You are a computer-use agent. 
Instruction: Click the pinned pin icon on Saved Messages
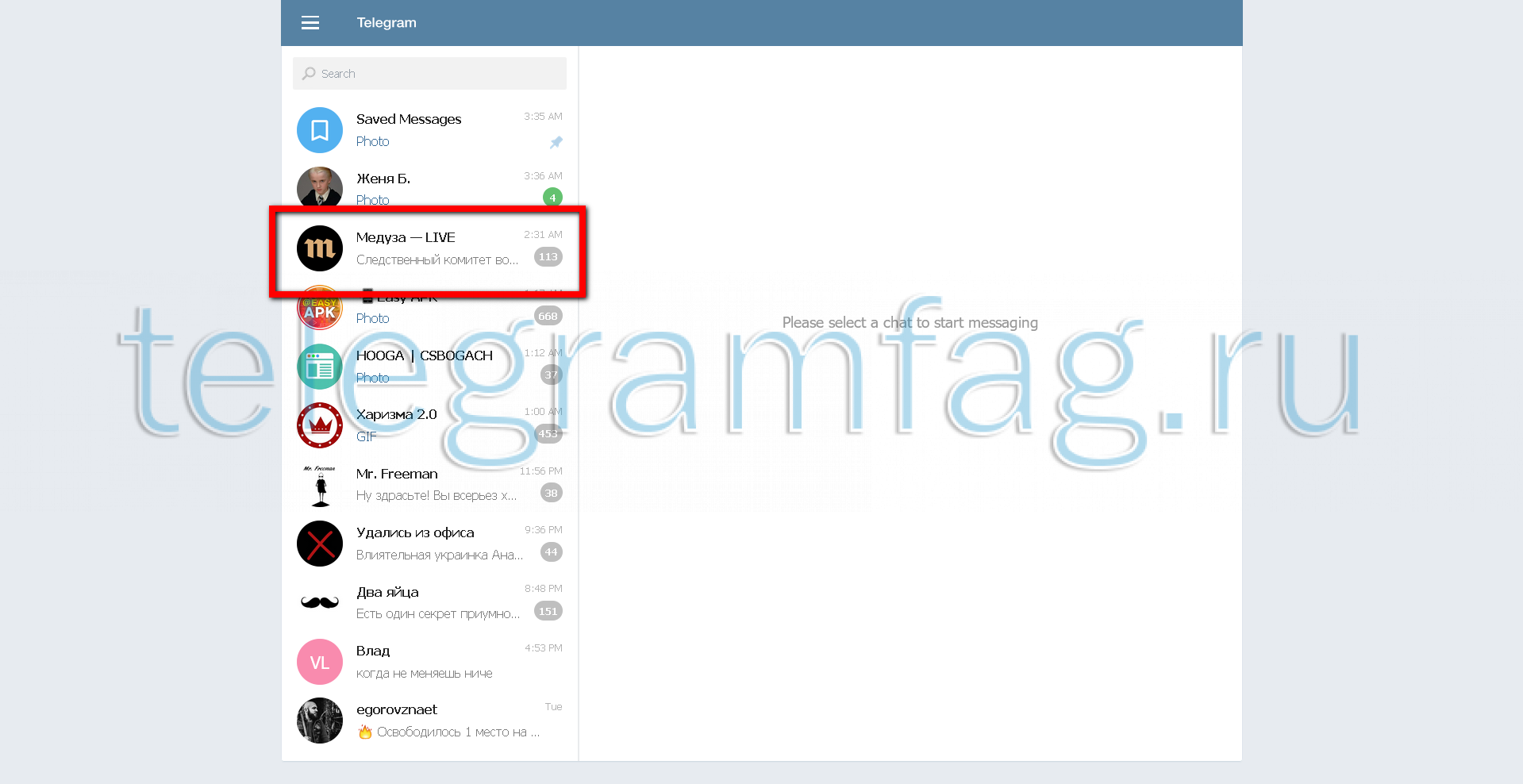click(x=556, y=142)
